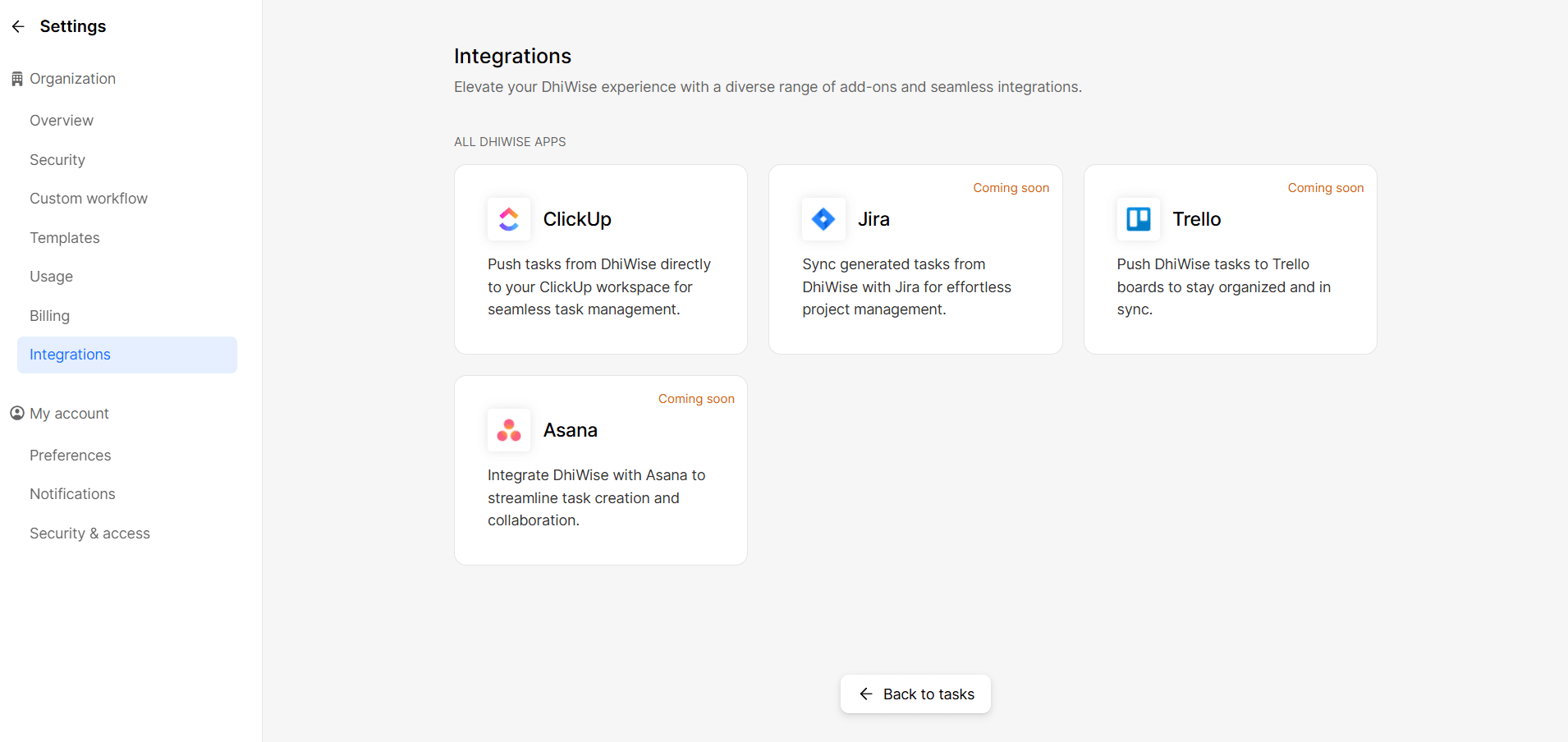Image resolution: width=1568 pixels, height=742 pixels.
Task: Click the Integrations page heading
Action: [x=512, y=56]
